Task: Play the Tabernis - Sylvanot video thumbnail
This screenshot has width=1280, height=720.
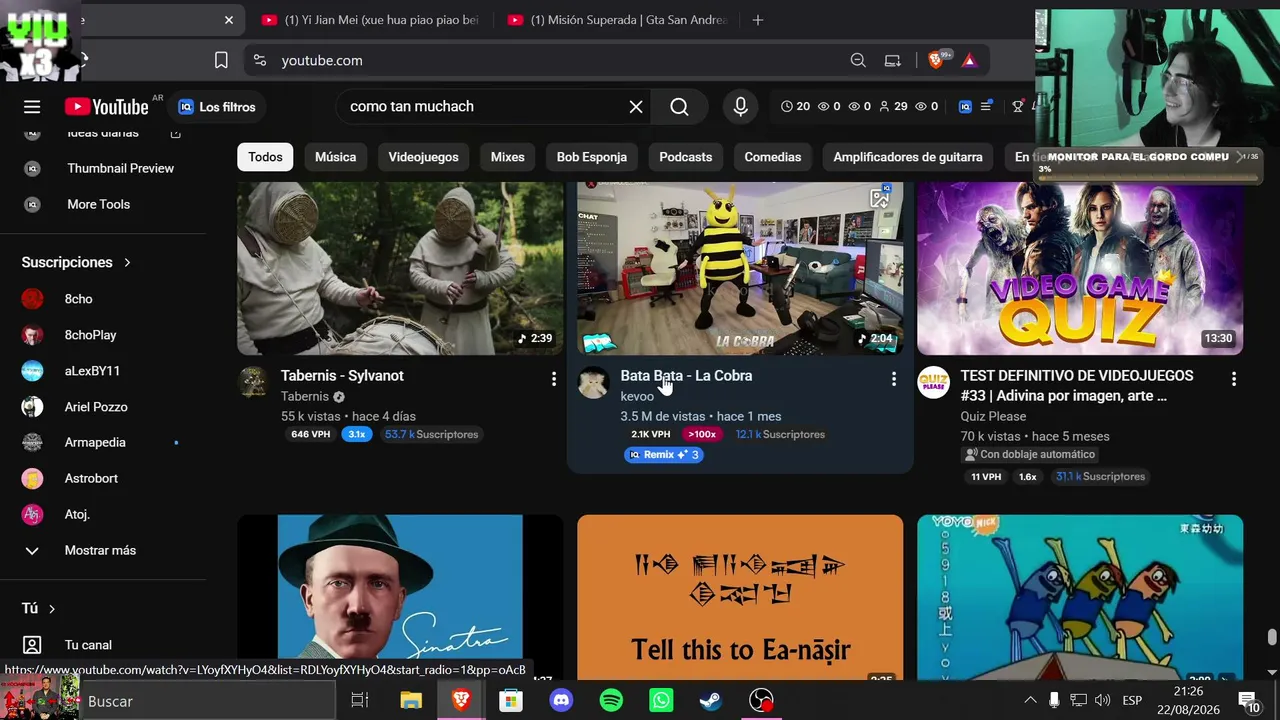Action: (400, 268)
